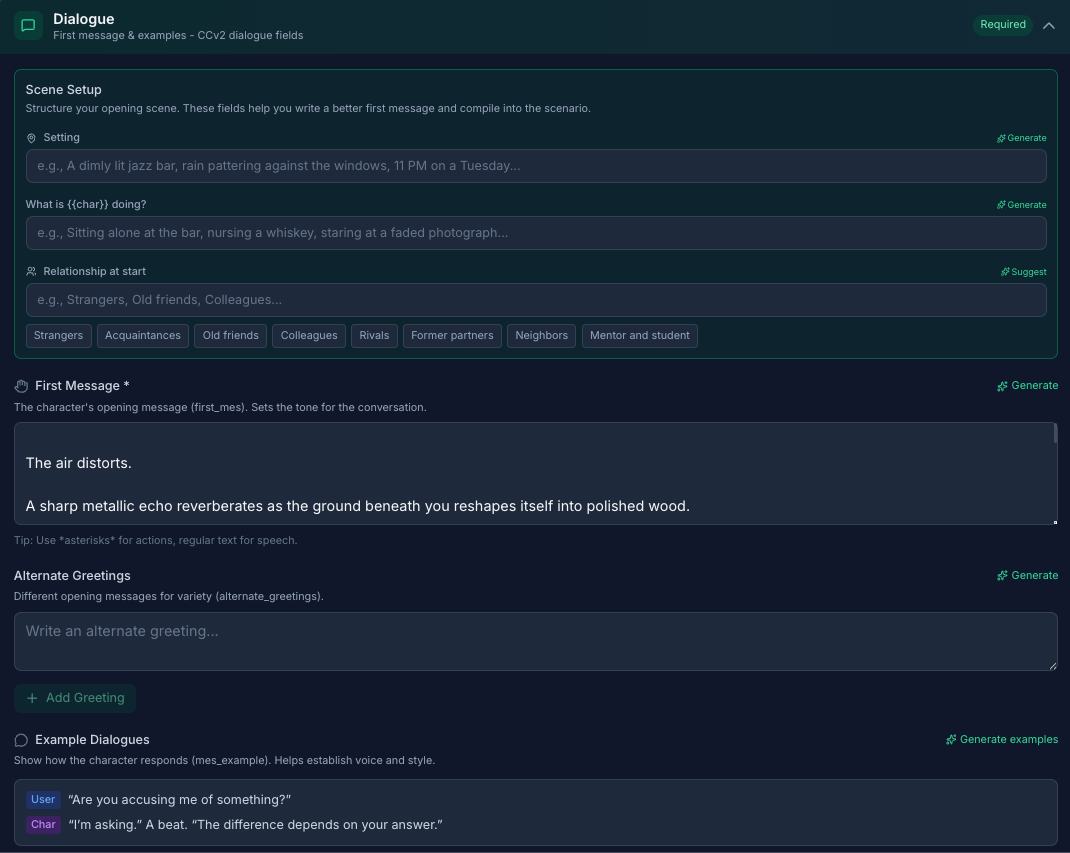Collapse the Dialogue section chevron
Image resolution: width=1070 pixels, height=853 pixels.
1048,26
